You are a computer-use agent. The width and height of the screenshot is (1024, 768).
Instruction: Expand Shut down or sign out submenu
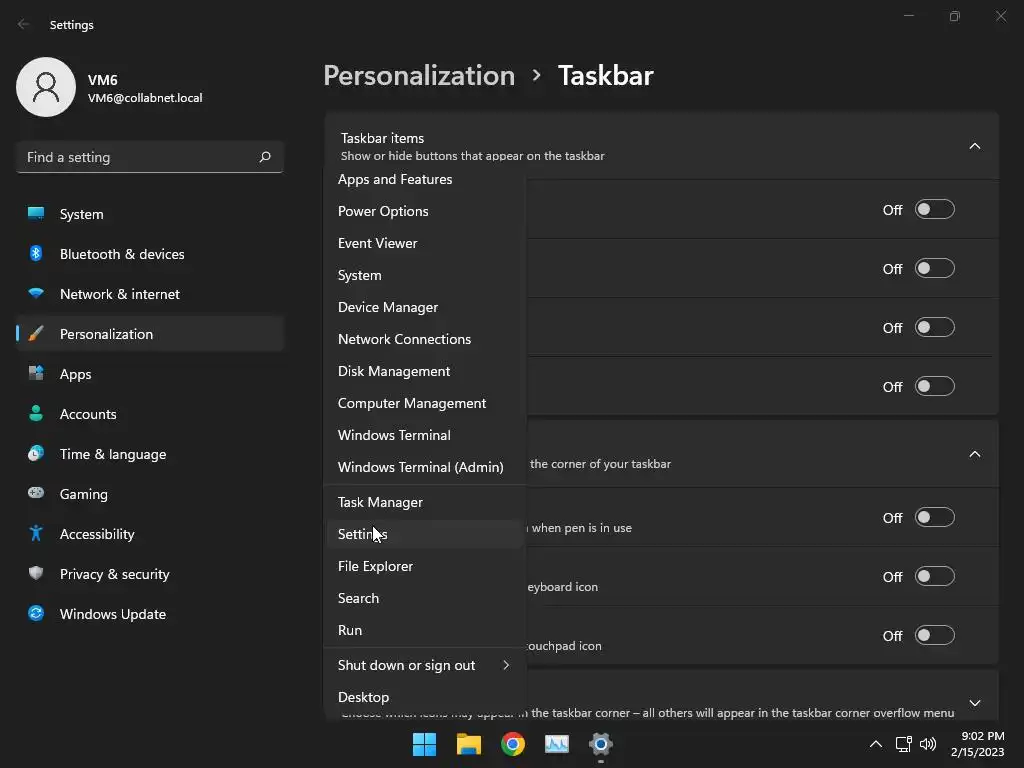pos(424,665)
